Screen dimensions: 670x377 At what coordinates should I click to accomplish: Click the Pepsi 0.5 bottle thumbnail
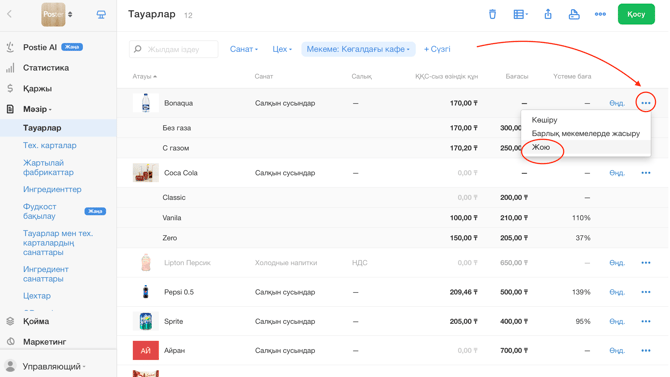145,292
